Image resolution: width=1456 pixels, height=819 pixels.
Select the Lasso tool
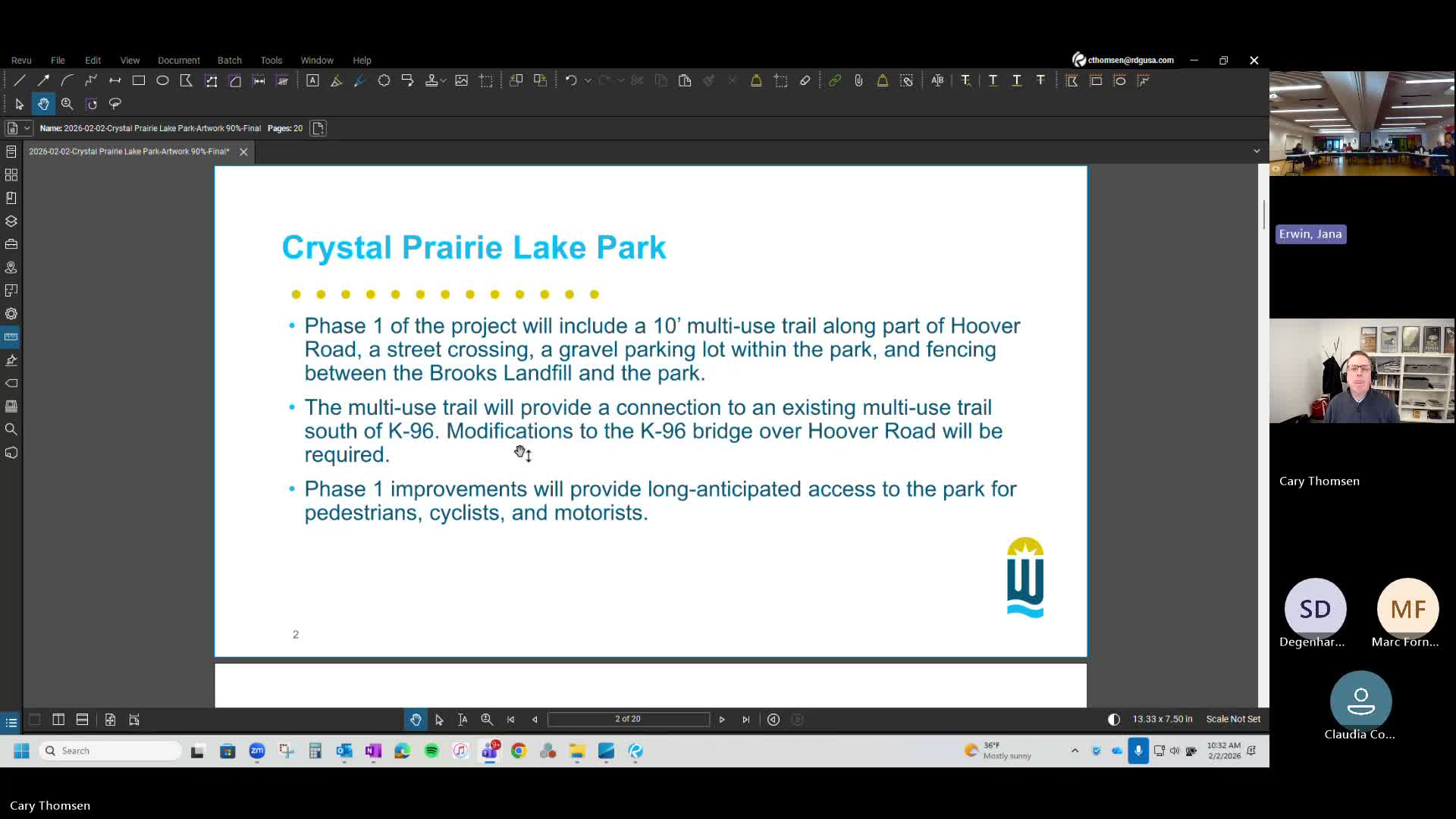[x=115, y=104]
